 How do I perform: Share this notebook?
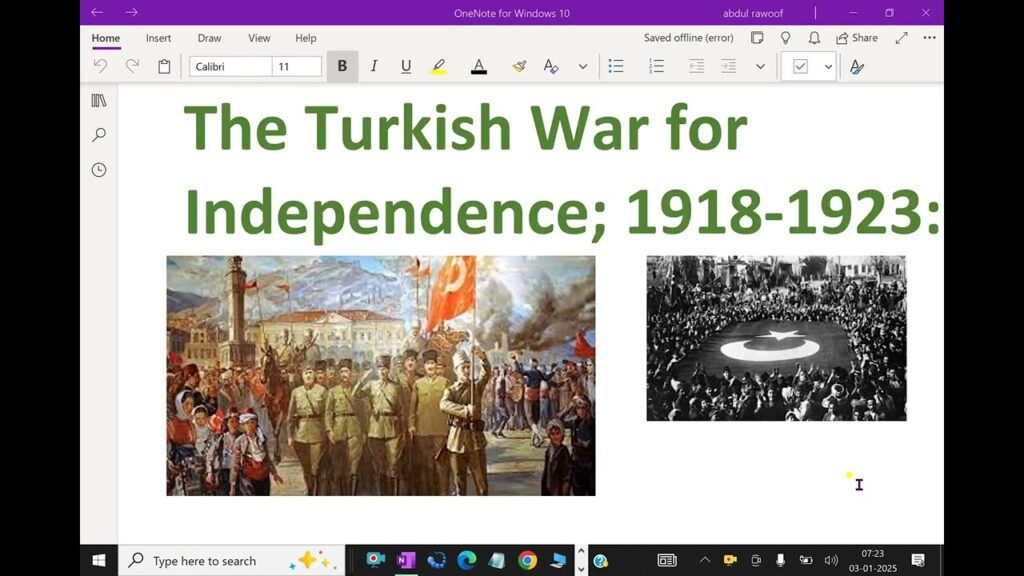(857, 38)
